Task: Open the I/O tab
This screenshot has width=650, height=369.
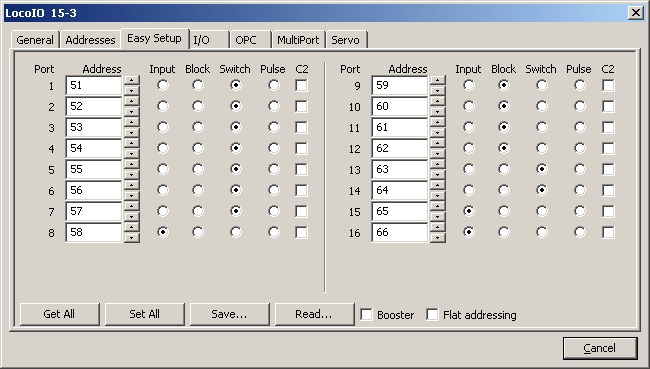Action: [209, 40]
